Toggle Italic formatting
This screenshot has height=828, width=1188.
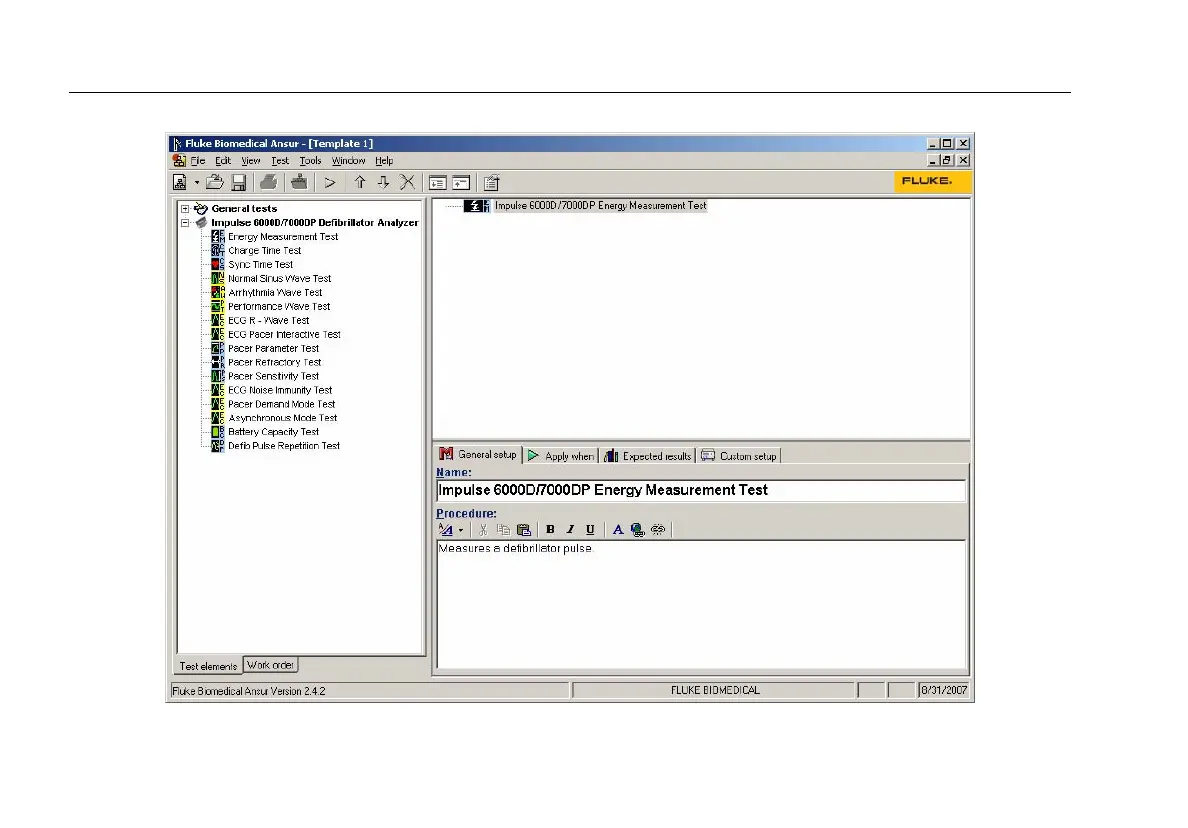pos(571,530)
